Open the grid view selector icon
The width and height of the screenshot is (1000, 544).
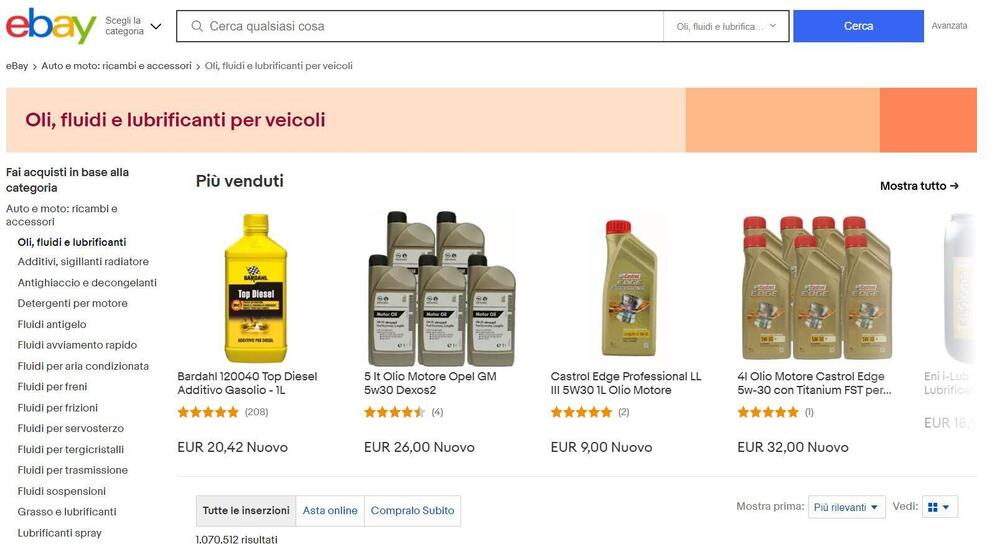939,507
